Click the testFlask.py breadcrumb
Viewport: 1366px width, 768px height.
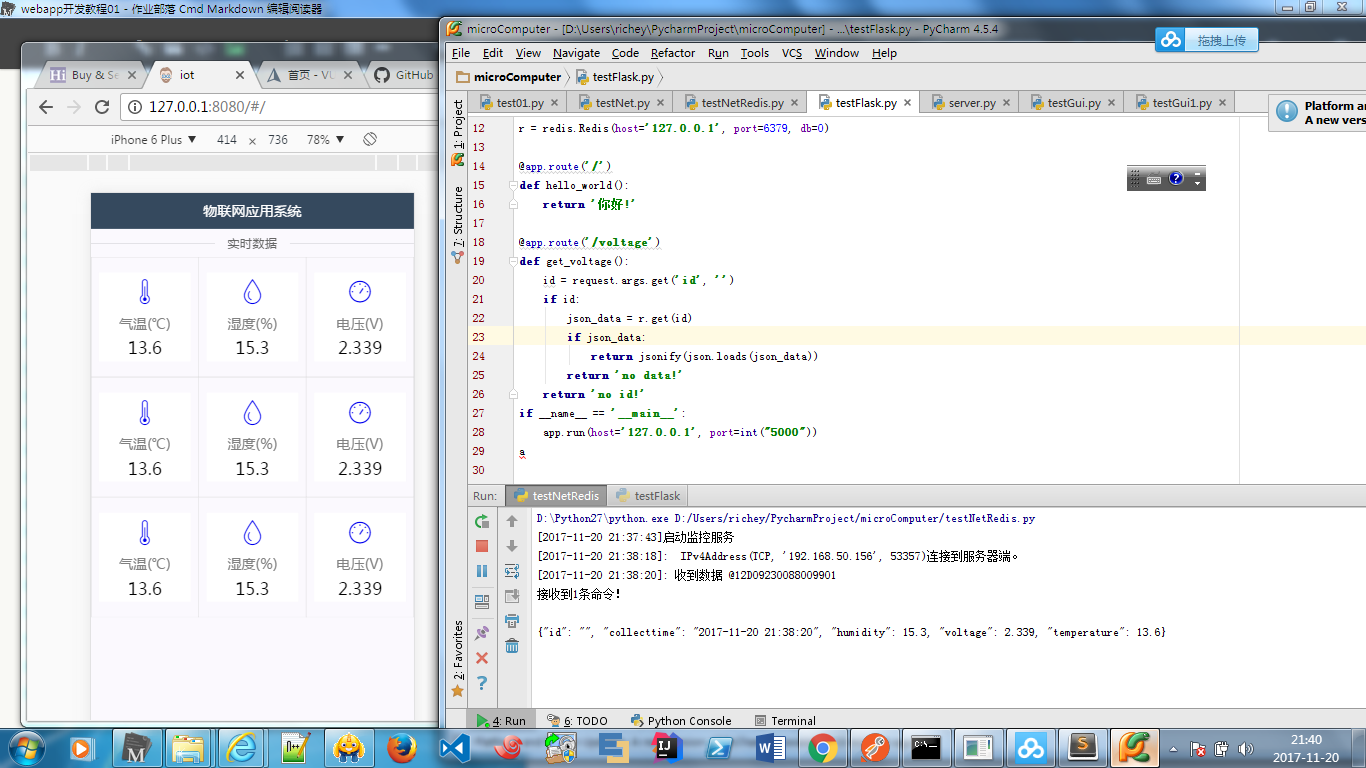pyautogui.click(x=614, y=77)
